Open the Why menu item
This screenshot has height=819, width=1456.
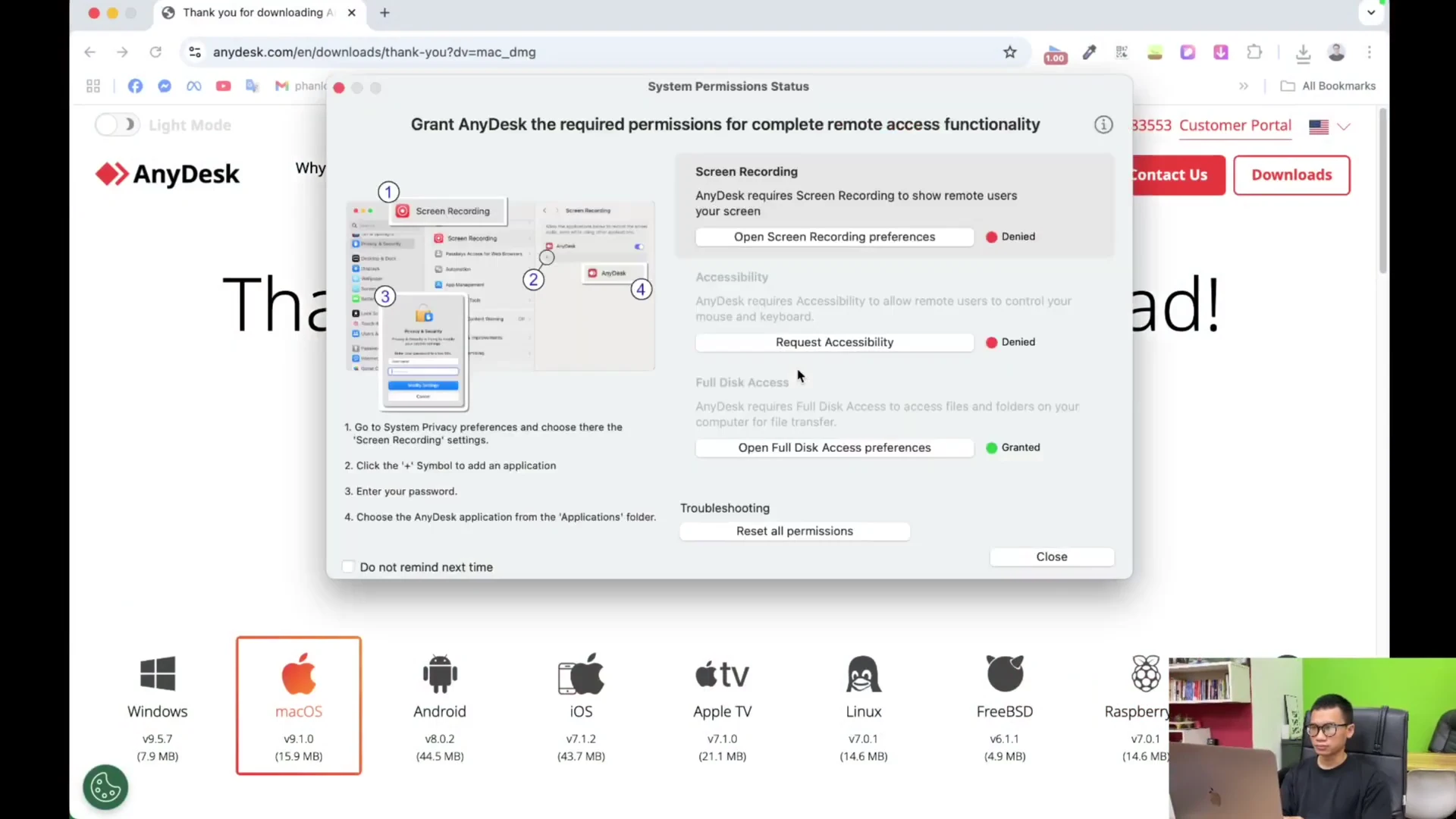(310, 168)
